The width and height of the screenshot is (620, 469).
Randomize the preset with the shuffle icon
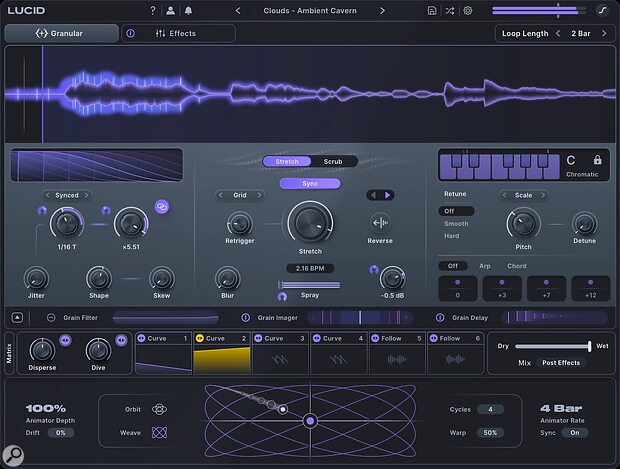point(450,11)
